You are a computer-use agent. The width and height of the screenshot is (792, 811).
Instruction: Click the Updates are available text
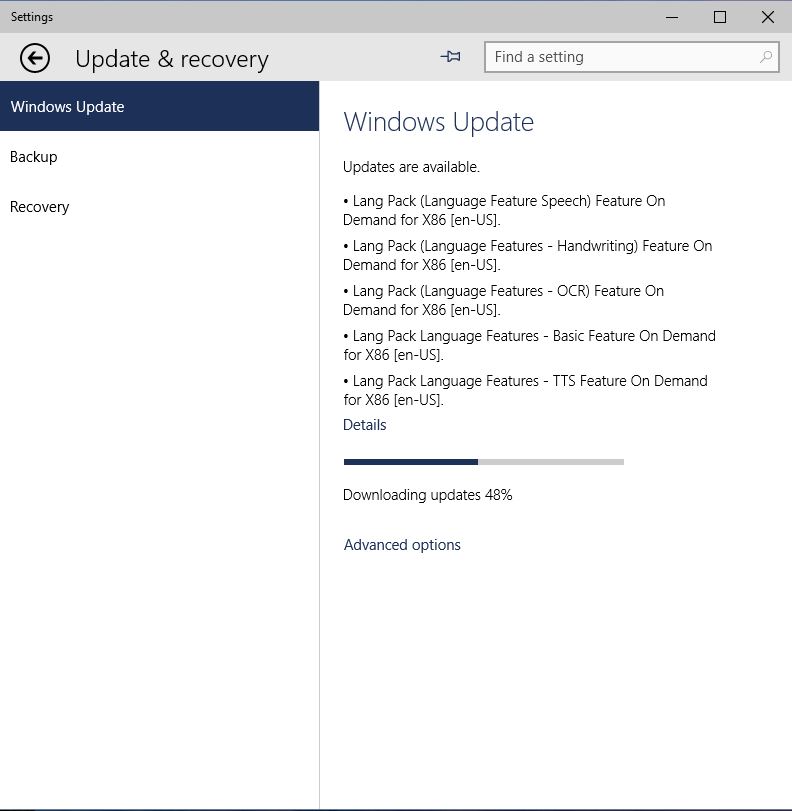[x=411, y=167]
